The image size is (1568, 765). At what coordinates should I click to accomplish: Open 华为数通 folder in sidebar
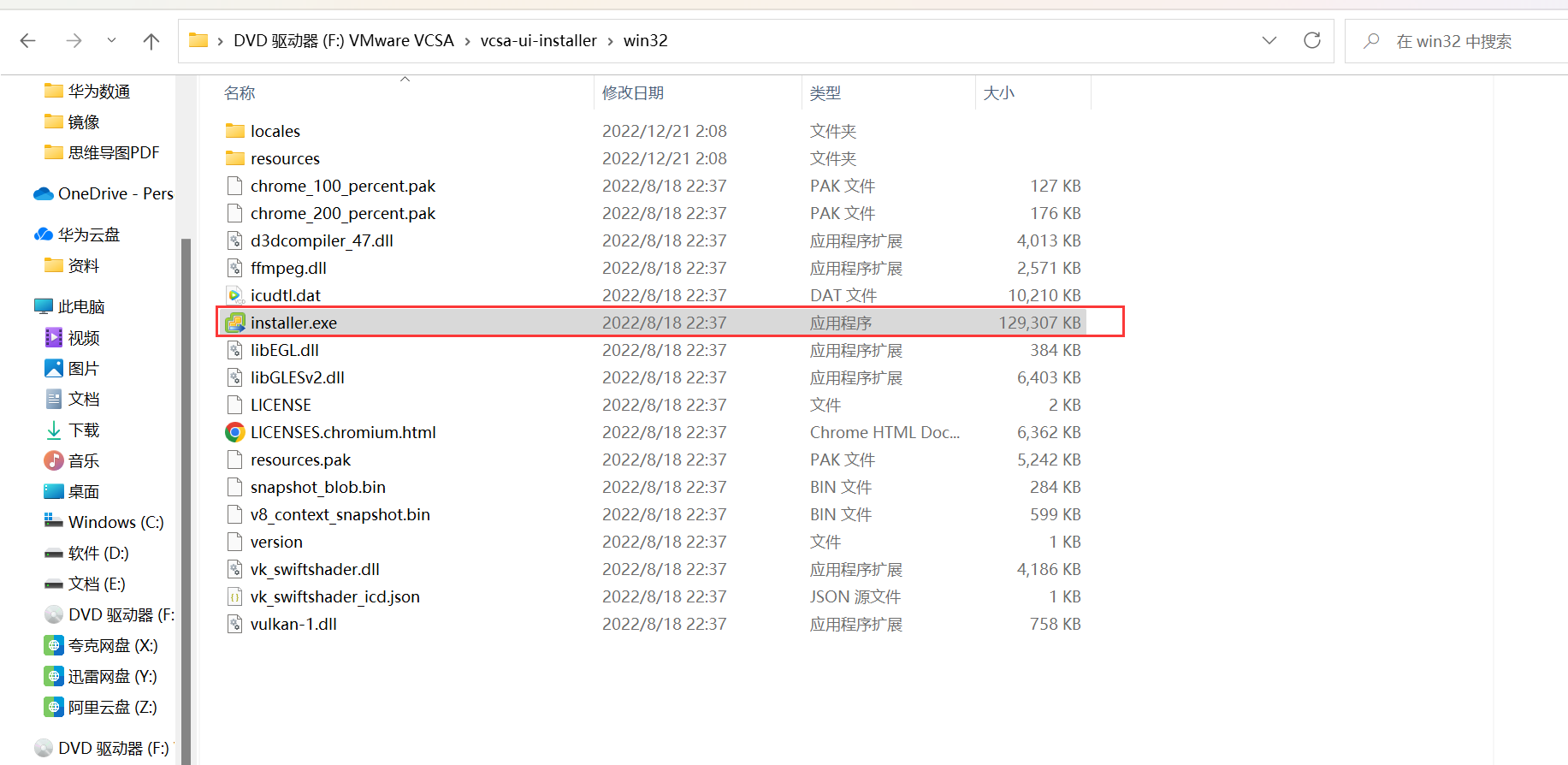click(x=99, y=91)
